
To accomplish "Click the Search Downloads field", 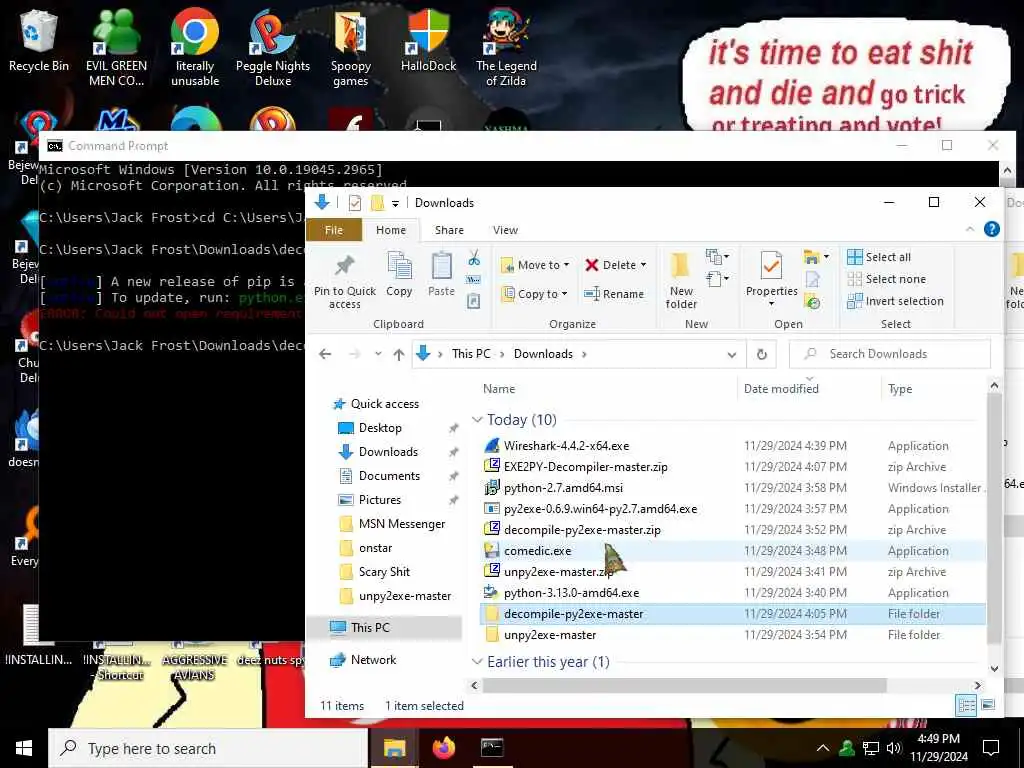I will pos(889,354).
